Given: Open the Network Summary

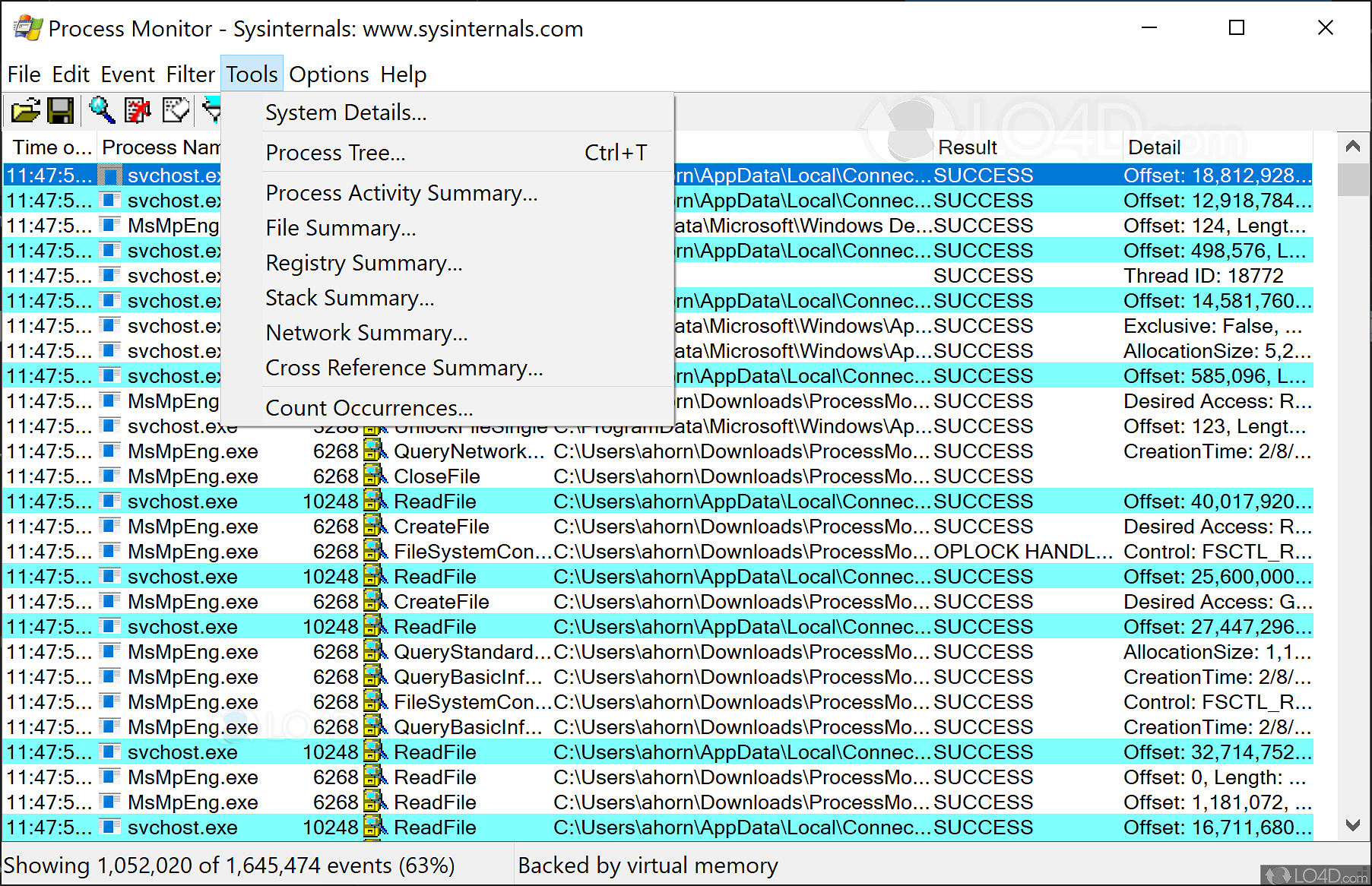Looking at the screenshot, I should [x=366, y=332].
